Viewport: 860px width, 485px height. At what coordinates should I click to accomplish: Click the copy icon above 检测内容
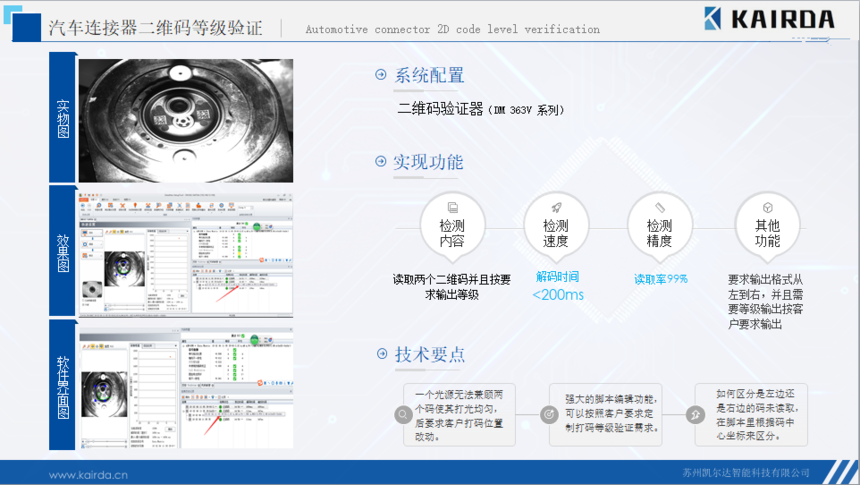click(x=452, y=207)
